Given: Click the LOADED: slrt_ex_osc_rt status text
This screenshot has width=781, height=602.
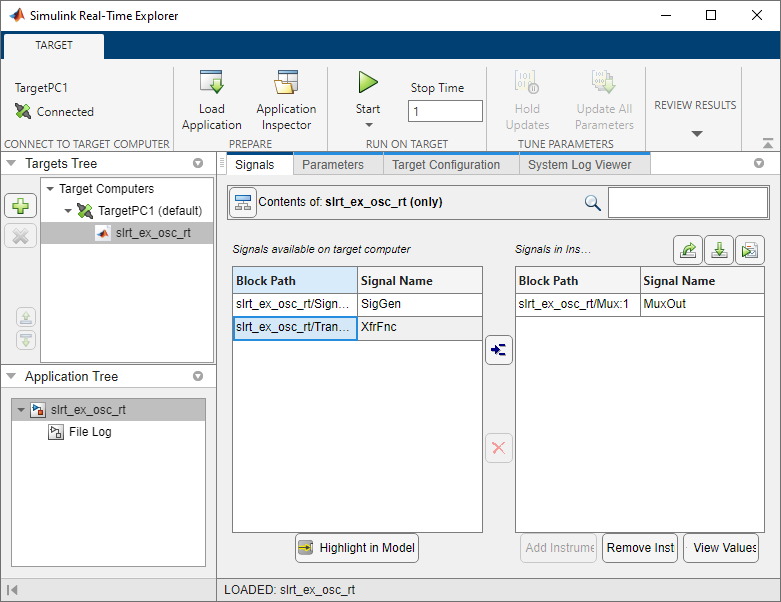Looking at the screenshot, I should pyautogui.click(x=289, y=590).
